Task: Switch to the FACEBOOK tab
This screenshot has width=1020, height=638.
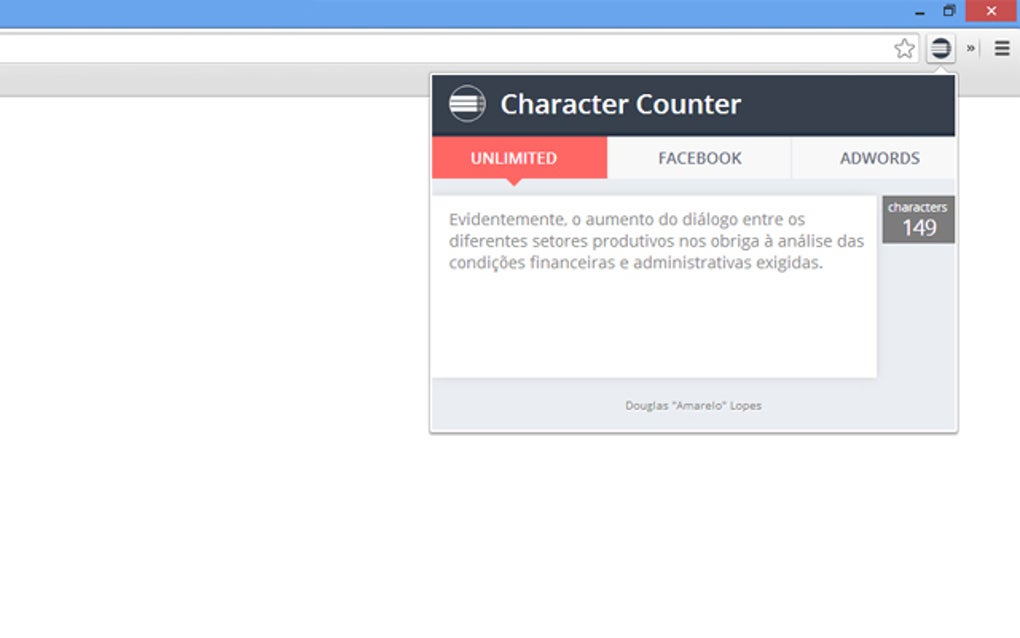Action: coord(699,158)
